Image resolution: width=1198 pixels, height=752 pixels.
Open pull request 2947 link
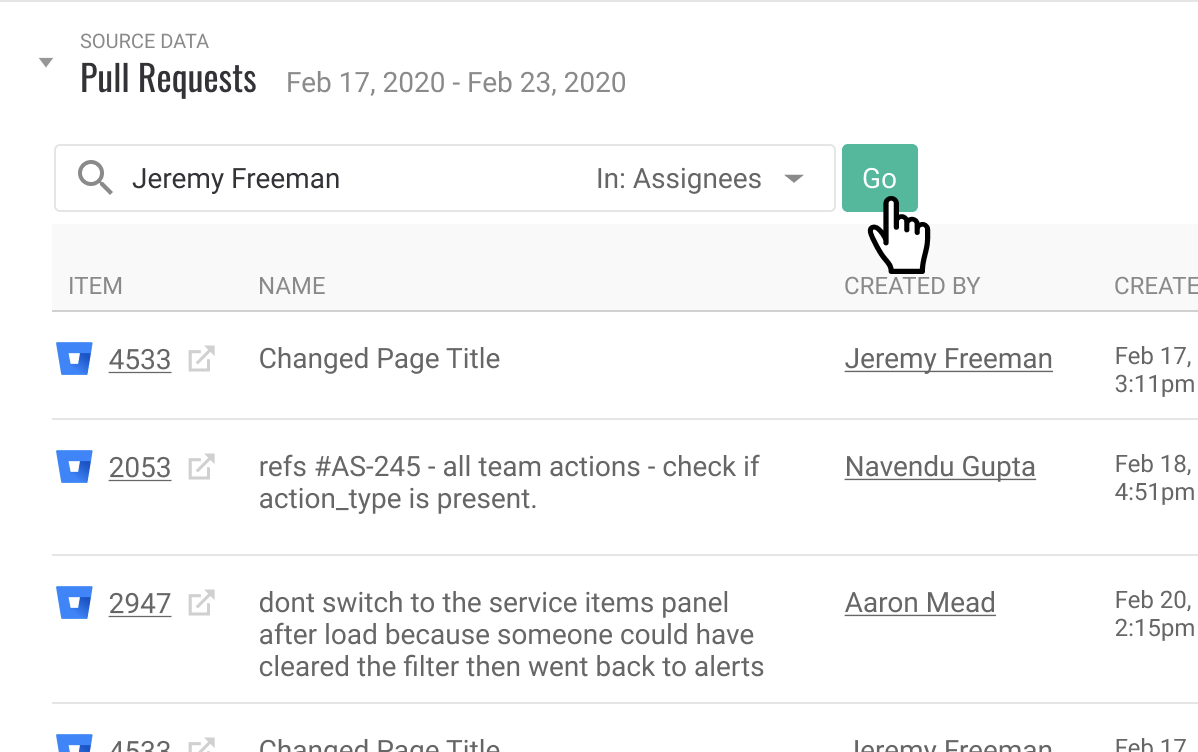[x=140, y=604]
